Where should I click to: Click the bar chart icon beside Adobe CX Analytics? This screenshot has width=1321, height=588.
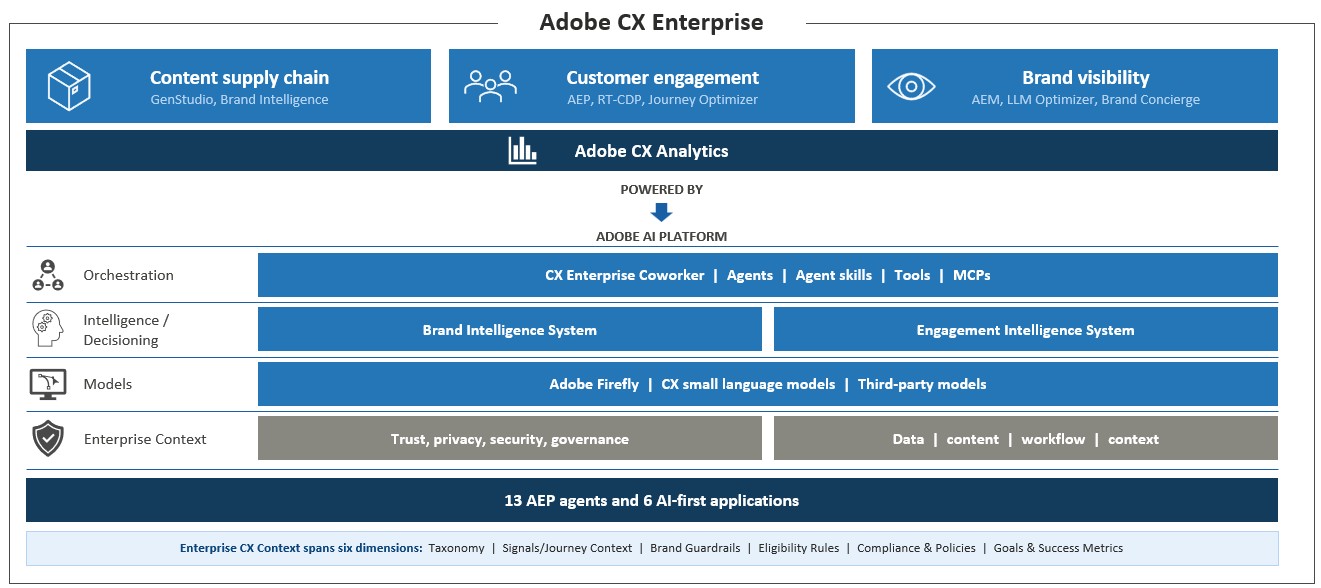pos(523,151)
